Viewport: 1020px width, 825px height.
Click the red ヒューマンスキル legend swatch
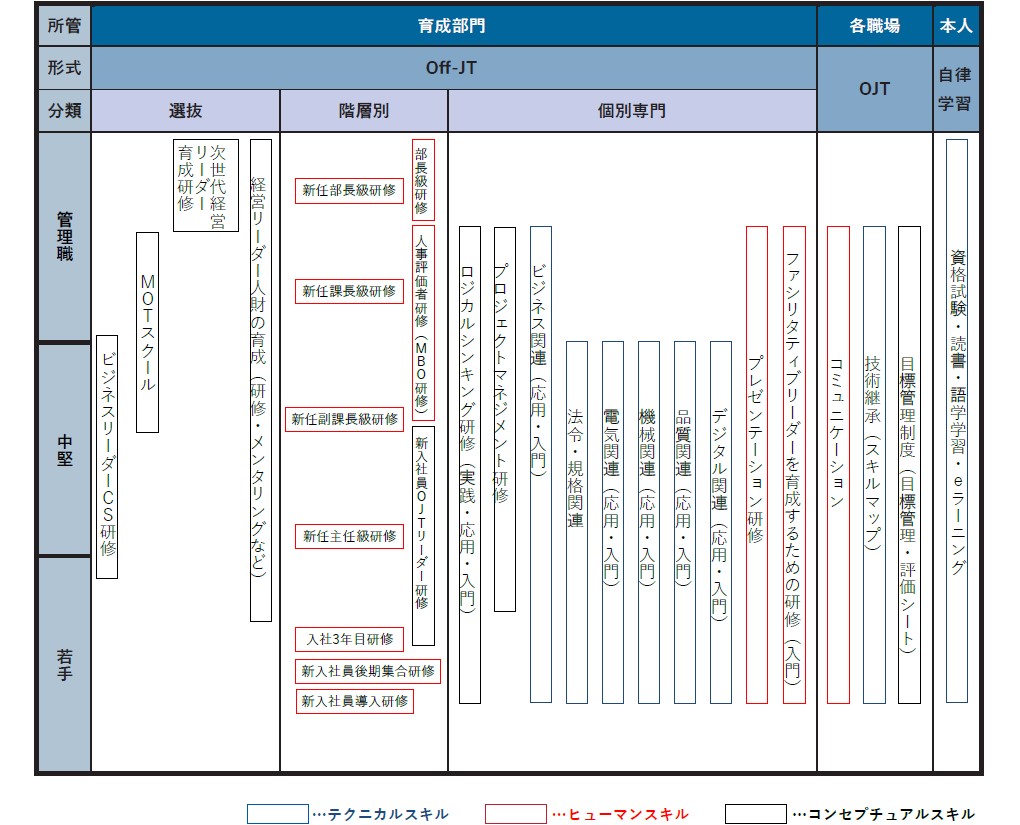(x=516, y=814)
